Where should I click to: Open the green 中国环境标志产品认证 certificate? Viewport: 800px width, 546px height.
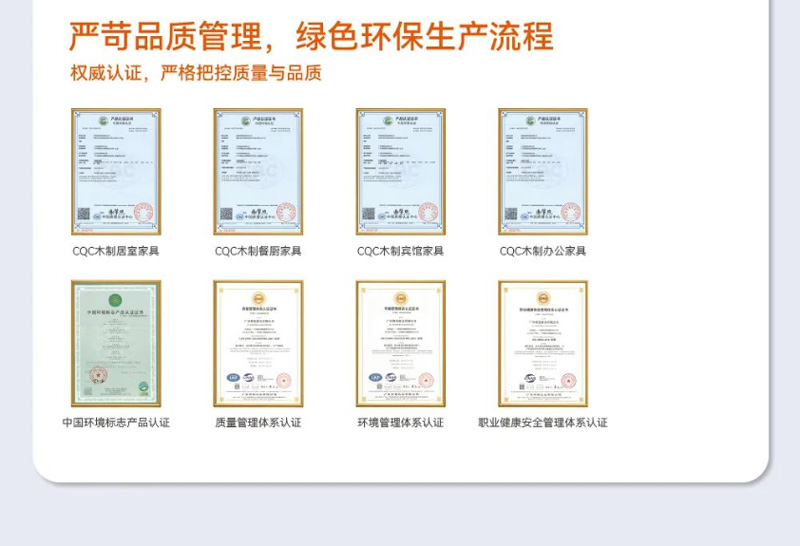click(116, 343)
